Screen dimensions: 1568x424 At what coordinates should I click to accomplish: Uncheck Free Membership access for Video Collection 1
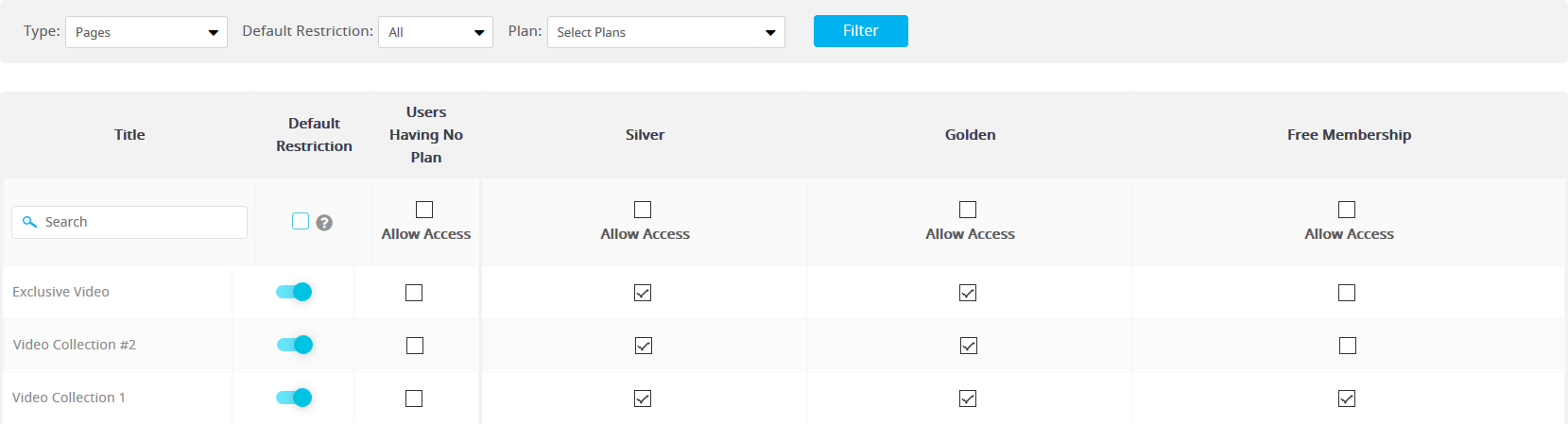[1347, 399]
